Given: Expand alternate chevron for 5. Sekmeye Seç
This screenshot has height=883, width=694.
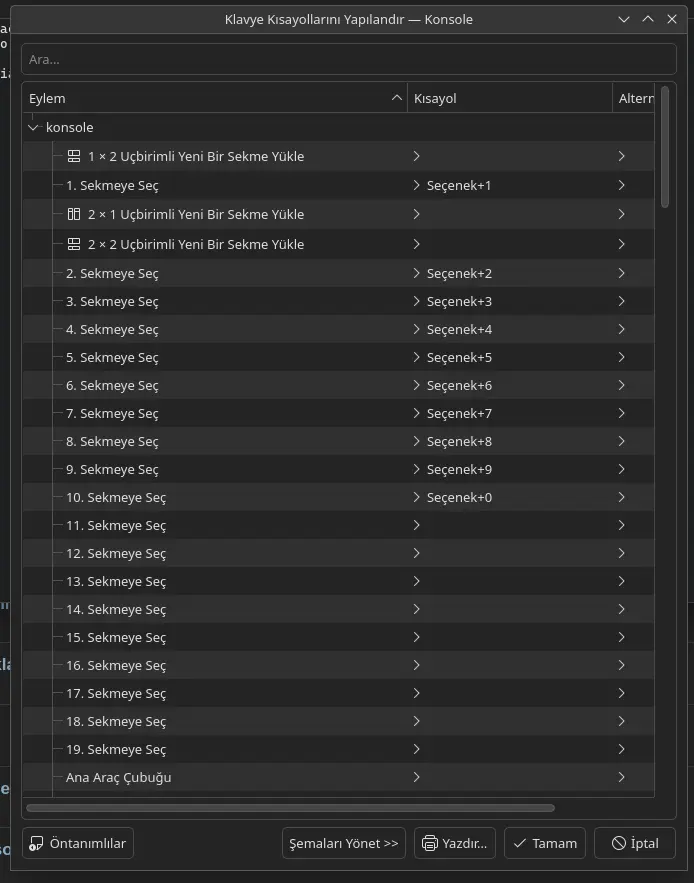Looking at the screenshot, I should tap(621, 357).
